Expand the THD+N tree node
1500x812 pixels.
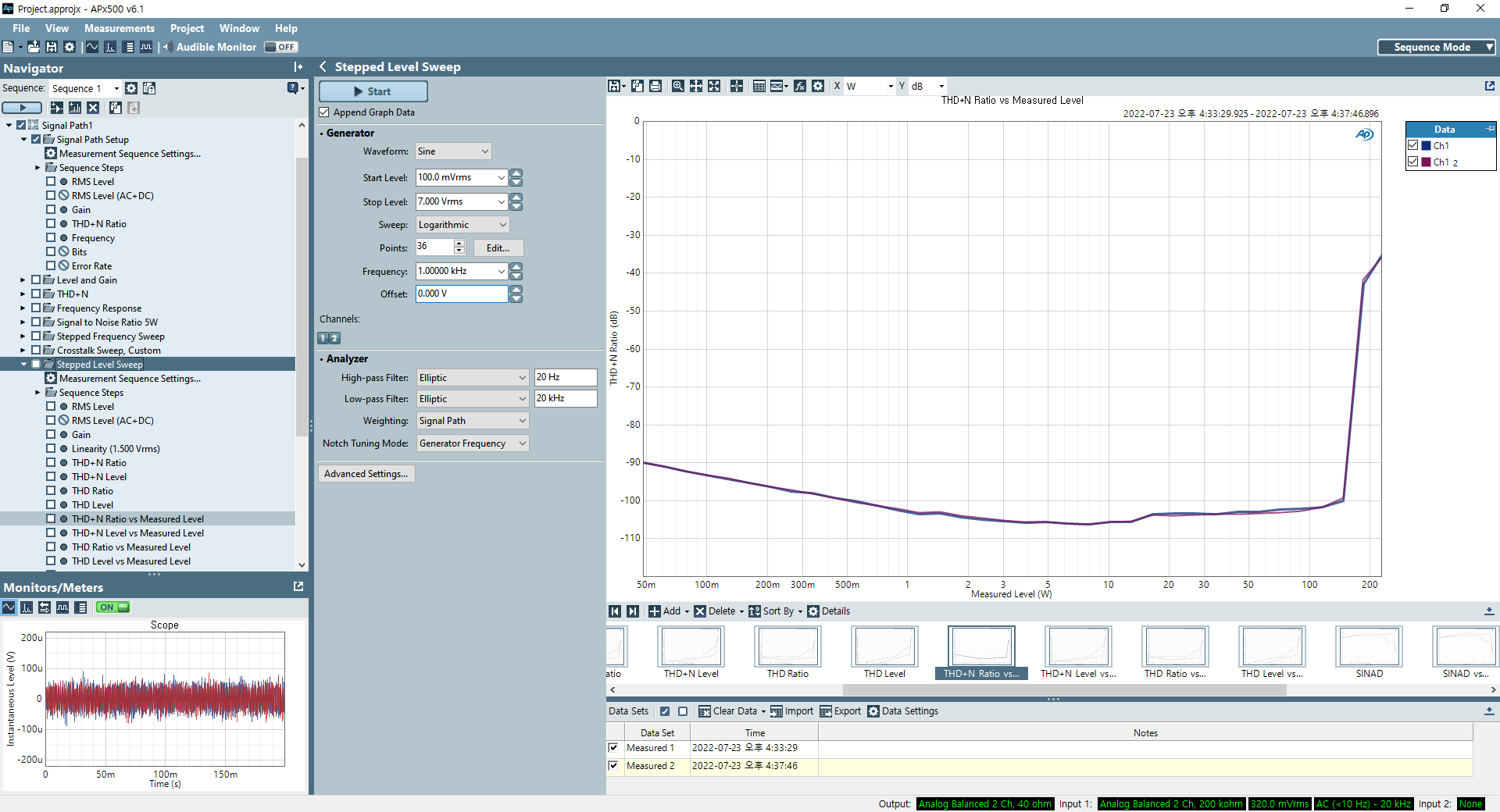coord(23,294)
